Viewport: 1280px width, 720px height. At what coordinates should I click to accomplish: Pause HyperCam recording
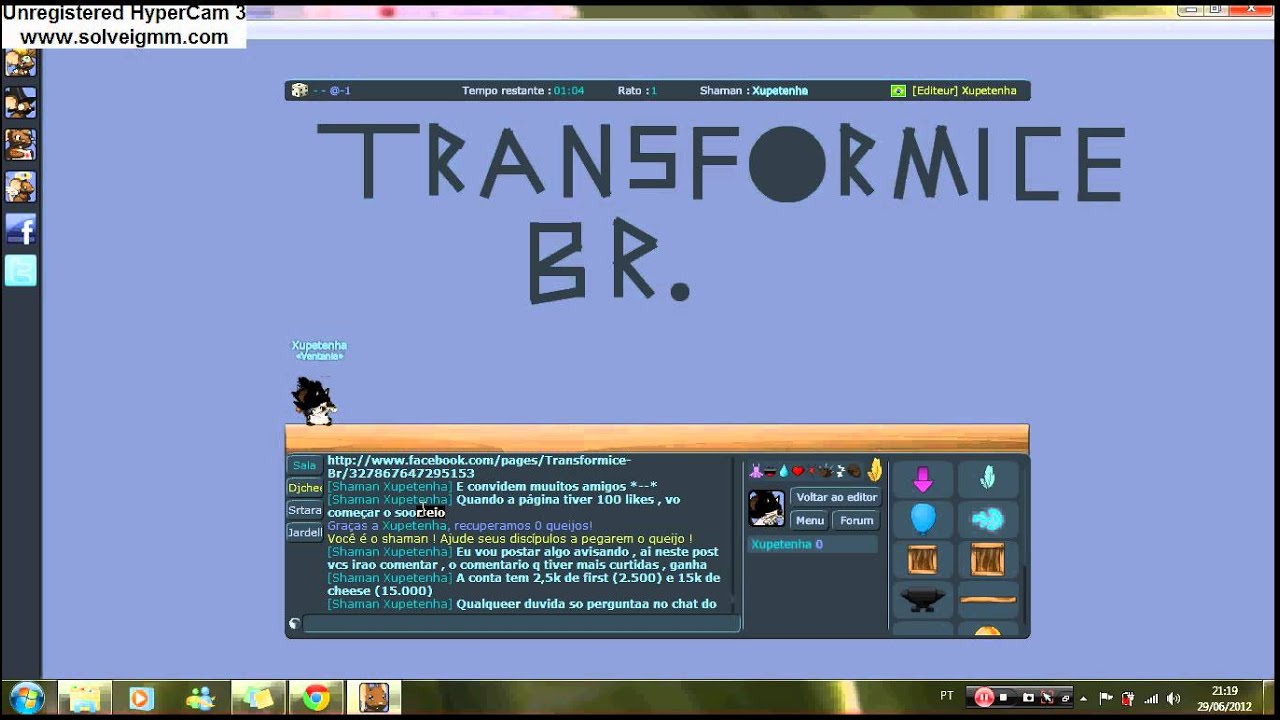984,697
